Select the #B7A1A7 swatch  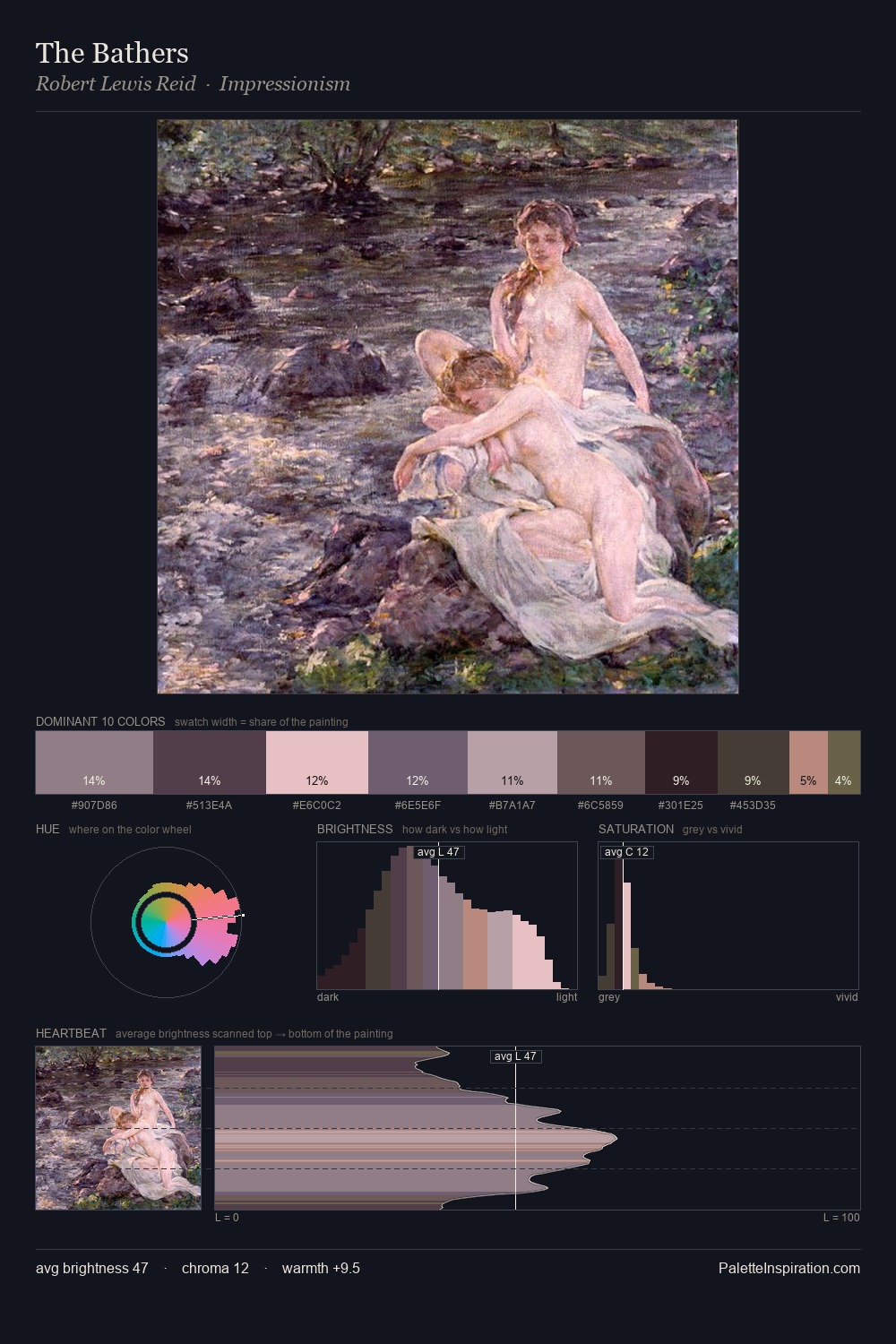pos(513,762)
